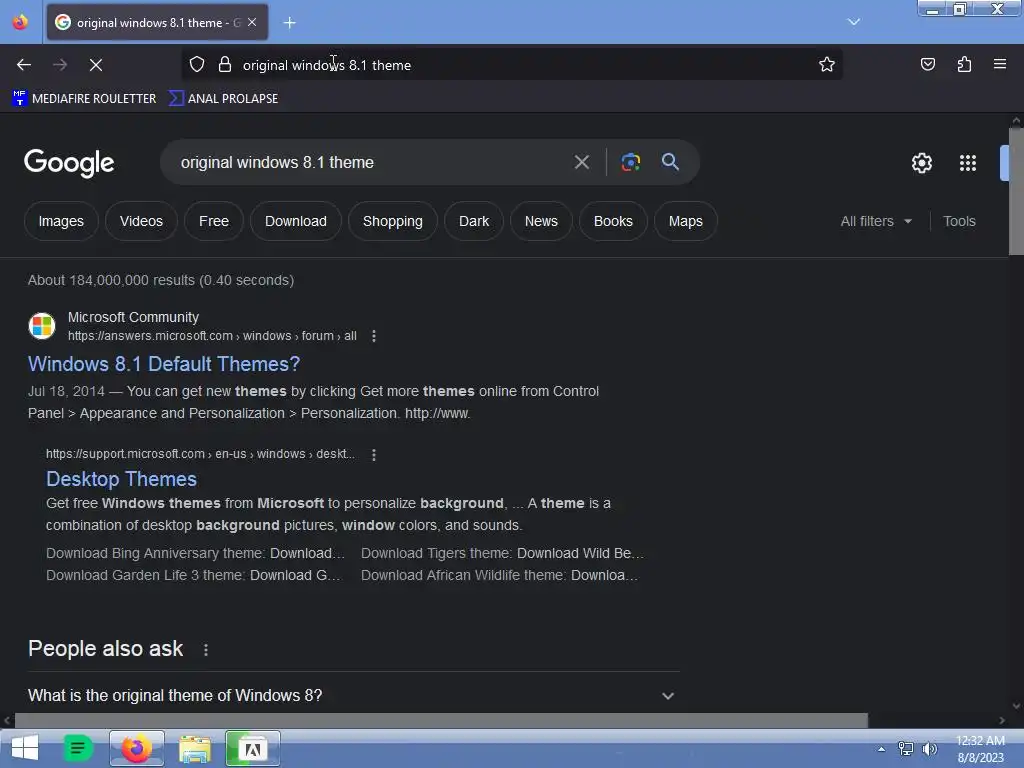Click the Microsoft Community favicon
Screen dimensions: 1024x768
tap(42, 326)
